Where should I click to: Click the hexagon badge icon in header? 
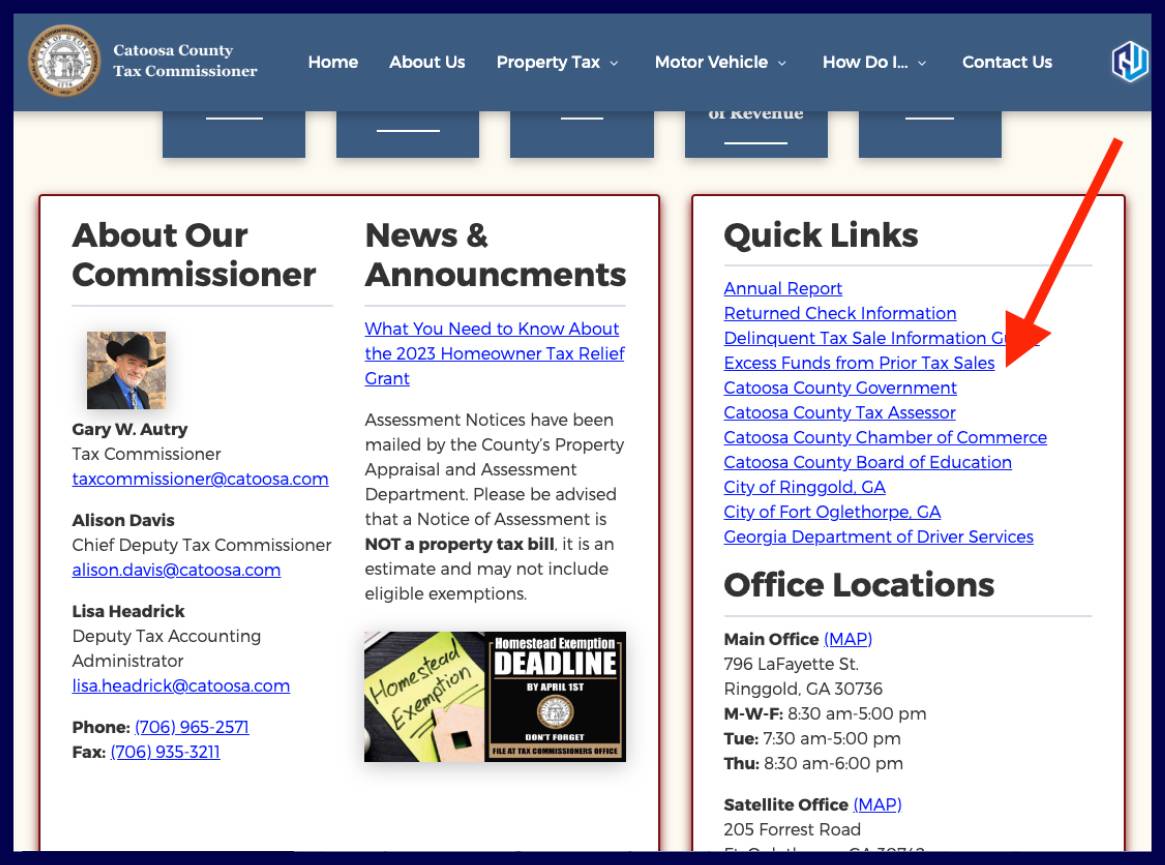click(1129, 62)
